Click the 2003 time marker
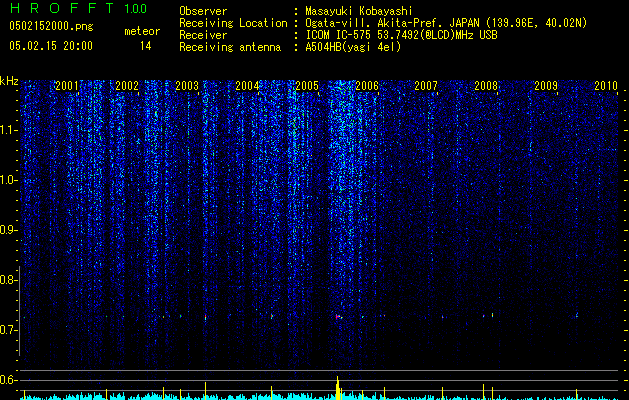Viewport: 629px width, 400px height. [187, 86]
